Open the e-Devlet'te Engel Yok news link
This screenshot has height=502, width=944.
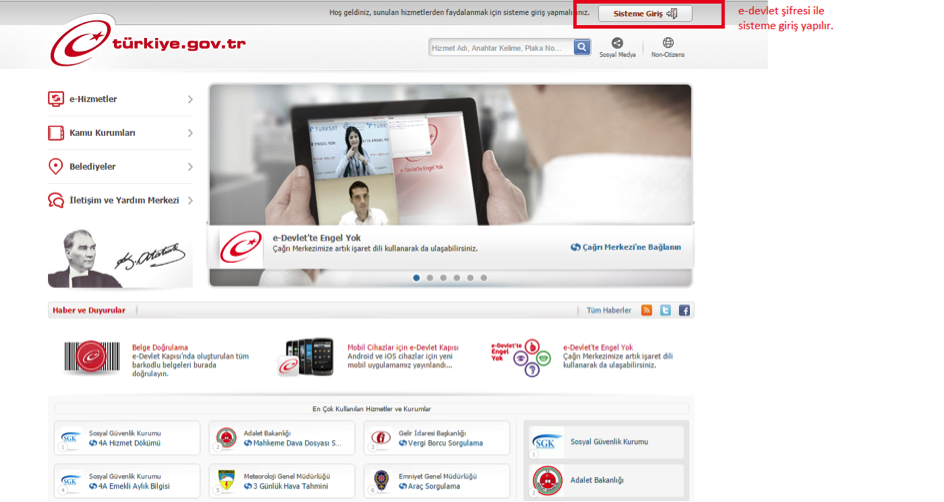click(x=598, y=347)
